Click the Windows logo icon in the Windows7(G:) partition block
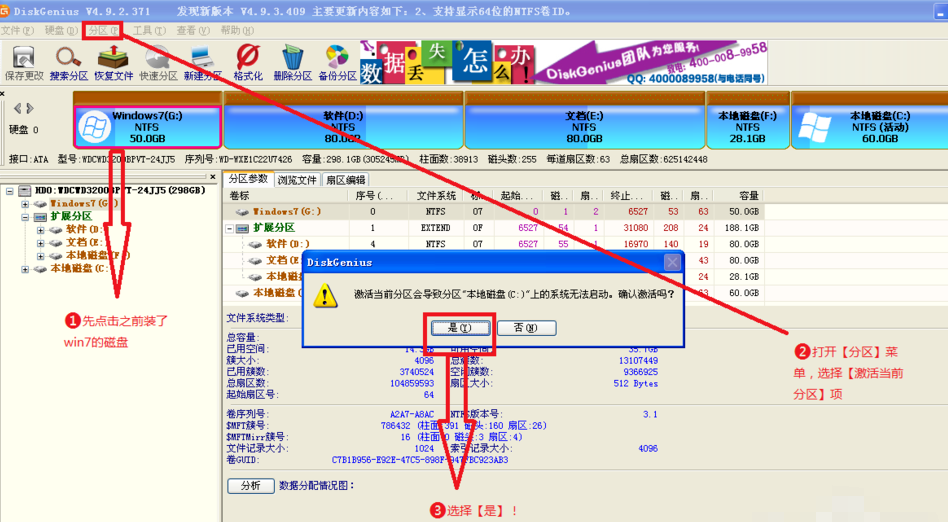Image resolution: width=948 pixels, height=522 pixels. pos(94,128)
